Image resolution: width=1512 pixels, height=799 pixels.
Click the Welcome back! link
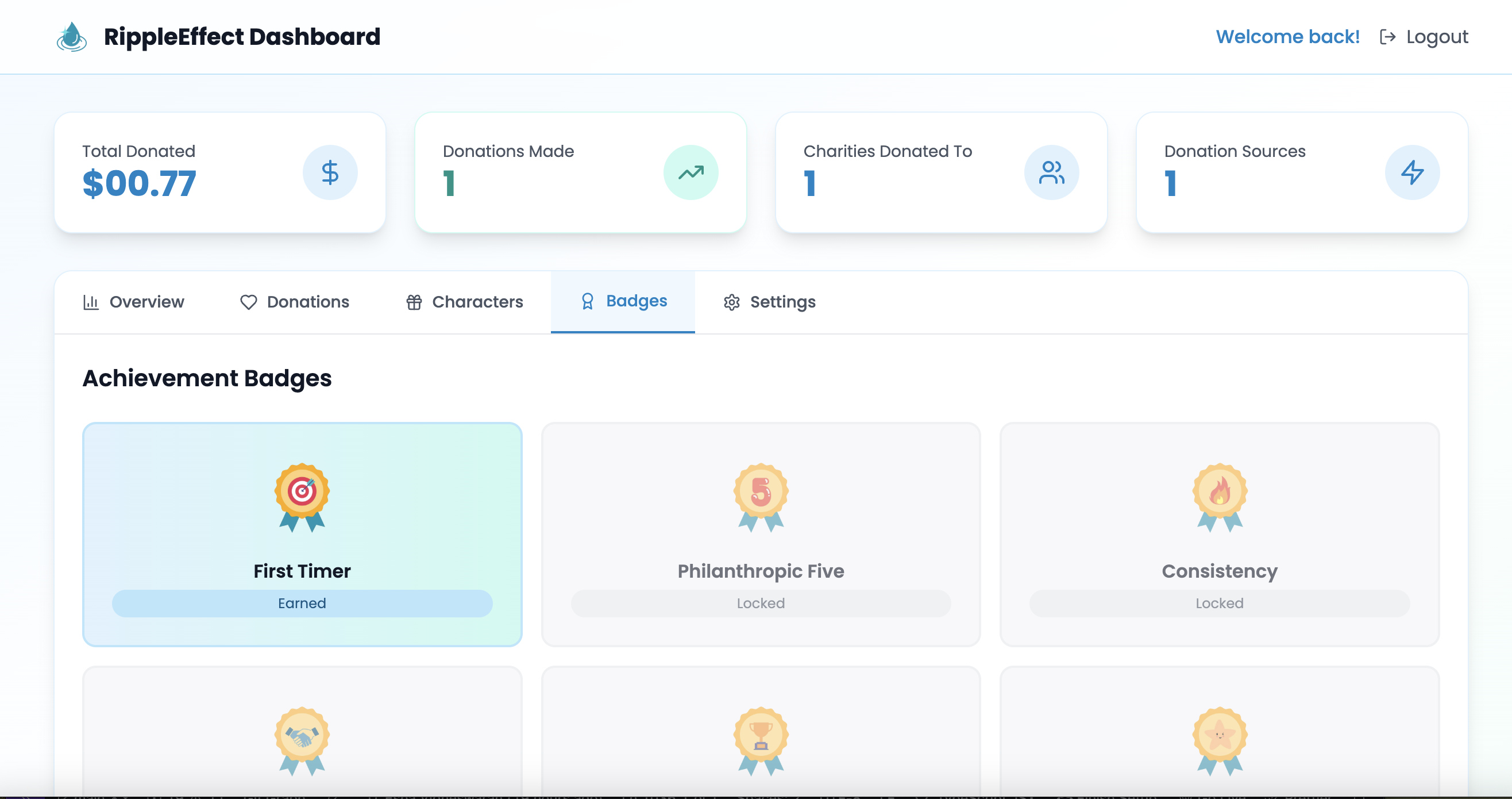[x=1287, y=37]
